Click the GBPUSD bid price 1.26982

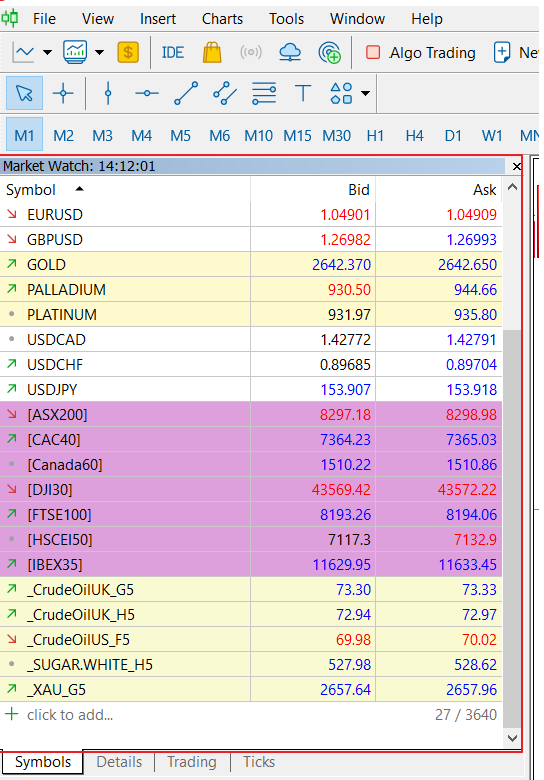click(345, 240)
